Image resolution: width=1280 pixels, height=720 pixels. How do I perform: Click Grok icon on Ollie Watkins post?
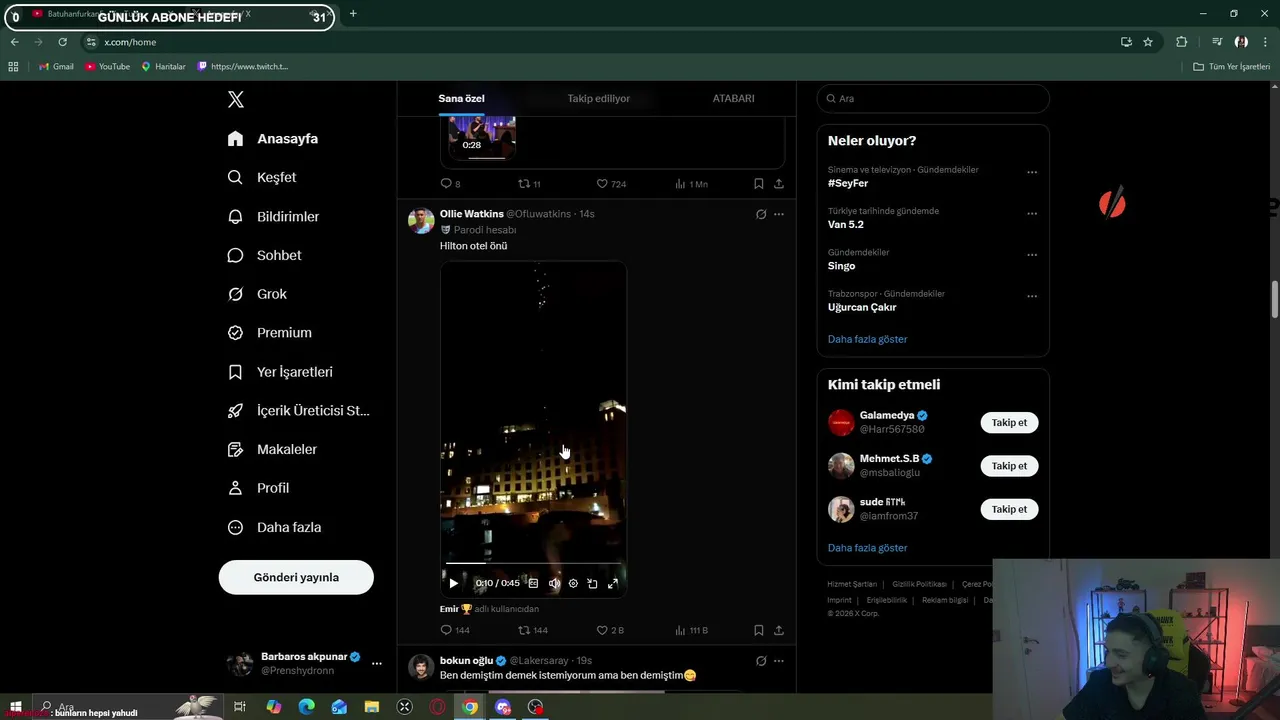(761, 214)
